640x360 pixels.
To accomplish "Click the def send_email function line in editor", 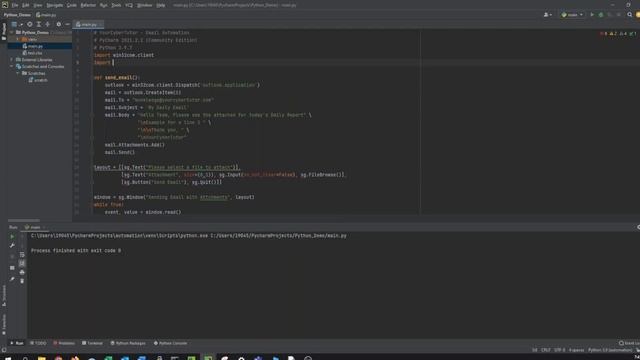I will pos(117,78).
